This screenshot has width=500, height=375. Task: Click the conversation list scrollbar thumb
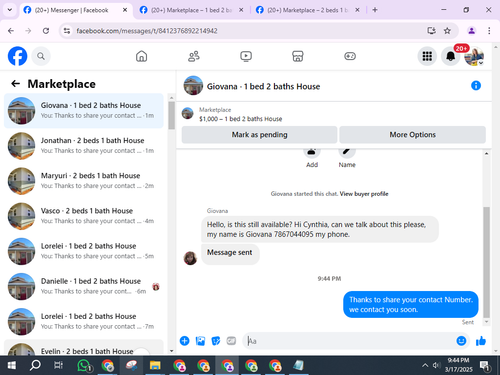point(171,115)
